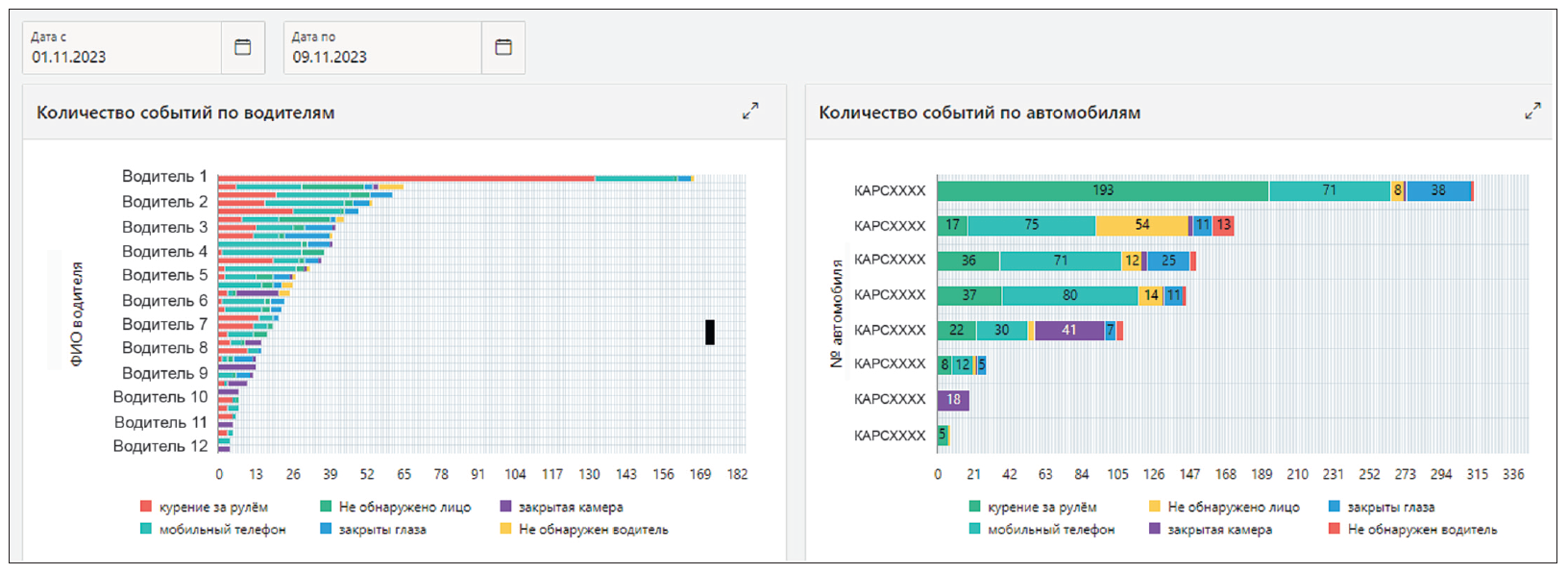Image resolution: width=1568 pixels, height=574 pixels.
Task: Click red swatch 'Не обнаружен водитель' in cars legend
Action: pyautogui.click(x=1335, y=529)
